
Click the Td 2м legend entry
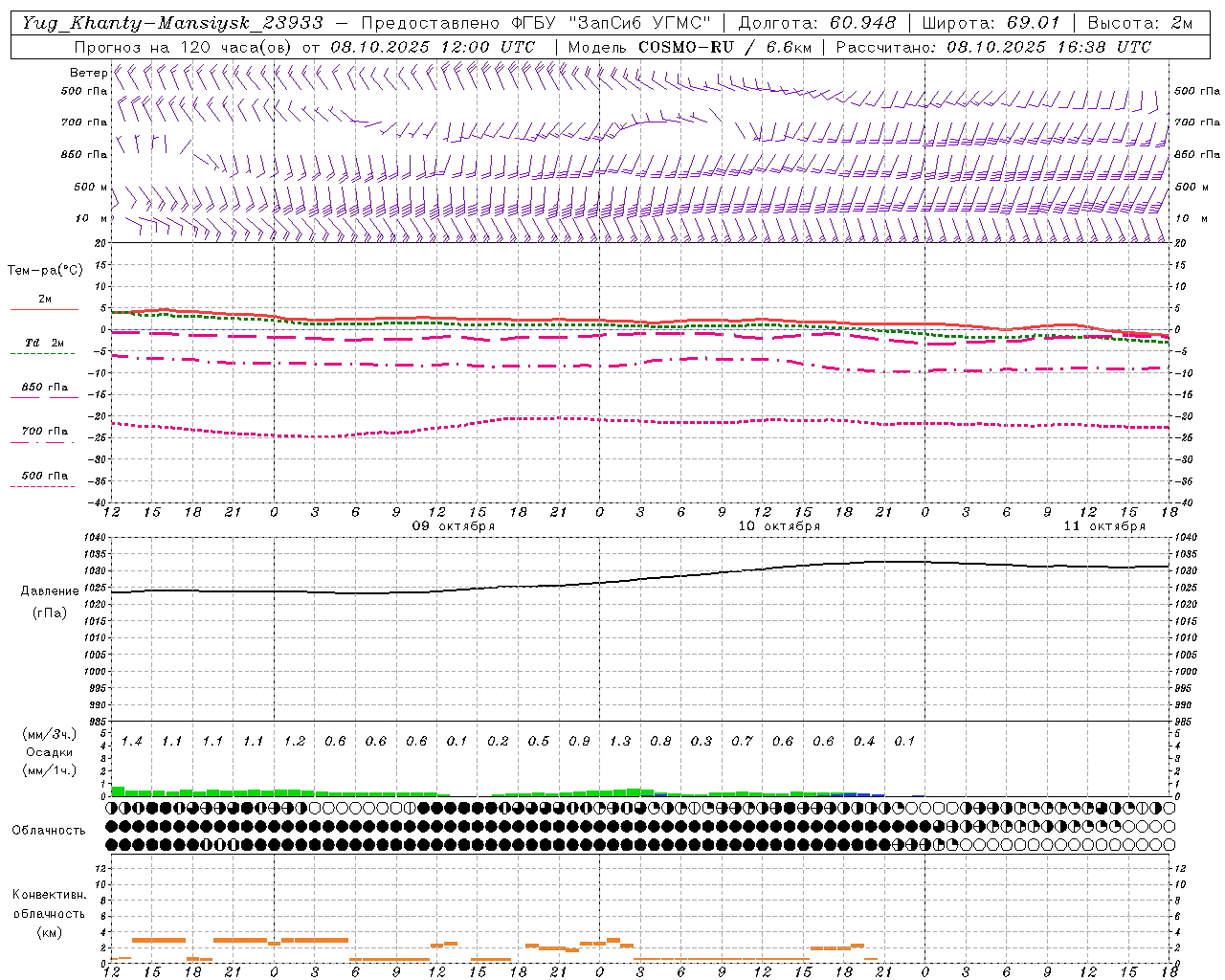pyautogui.click(x=45, y=343)
